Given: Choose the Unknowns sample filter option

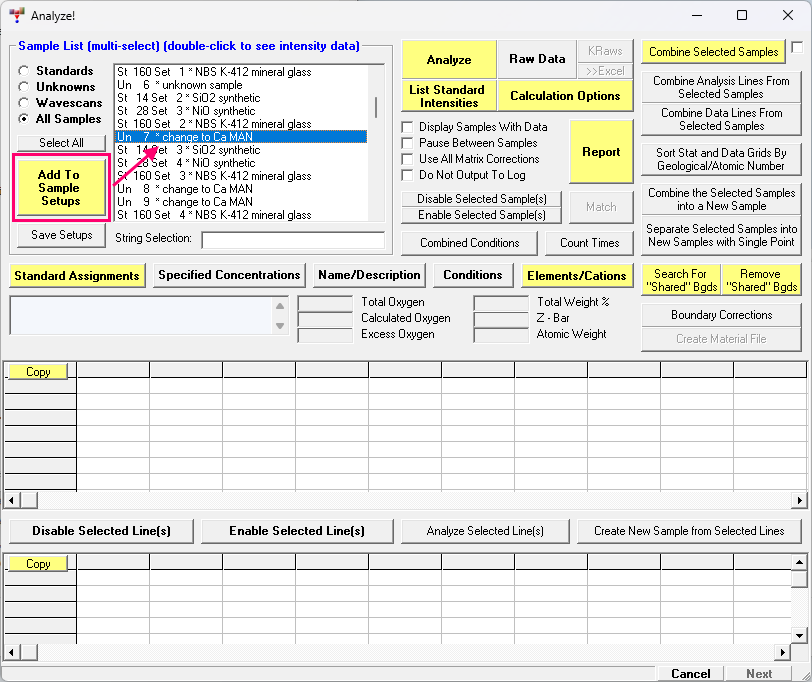Looking at the screenshot, I should 24,87.
